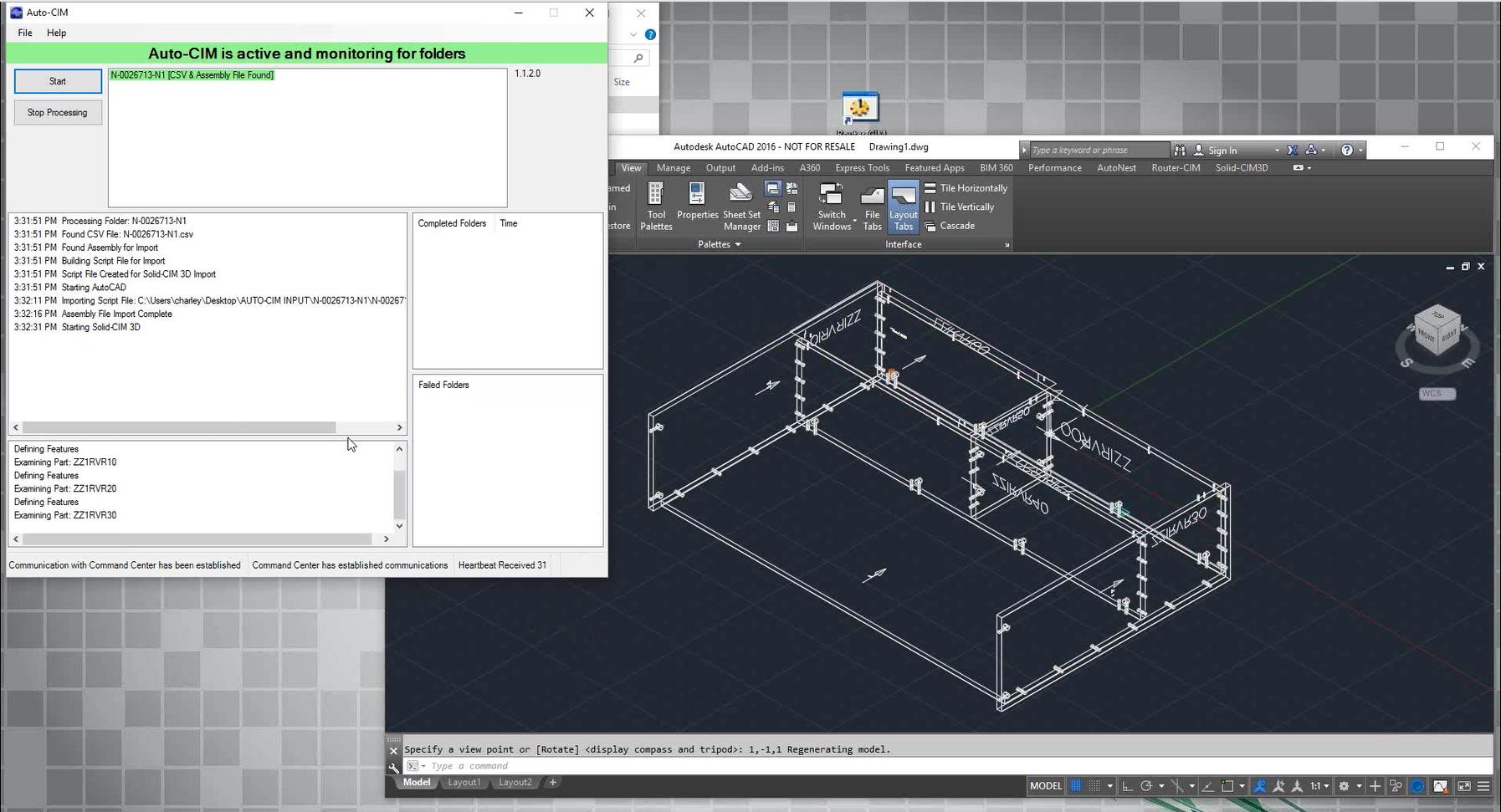Viewport: 1501px width, 812px height.
Task: Click the A360 triangle icon in title bar
Action: (1311, 151)
